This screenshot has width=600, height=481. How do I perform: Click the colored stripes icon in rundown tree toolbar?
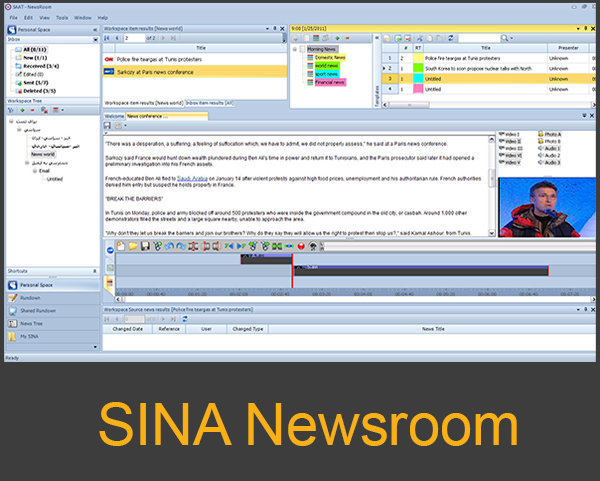click(x=316, y=38)
